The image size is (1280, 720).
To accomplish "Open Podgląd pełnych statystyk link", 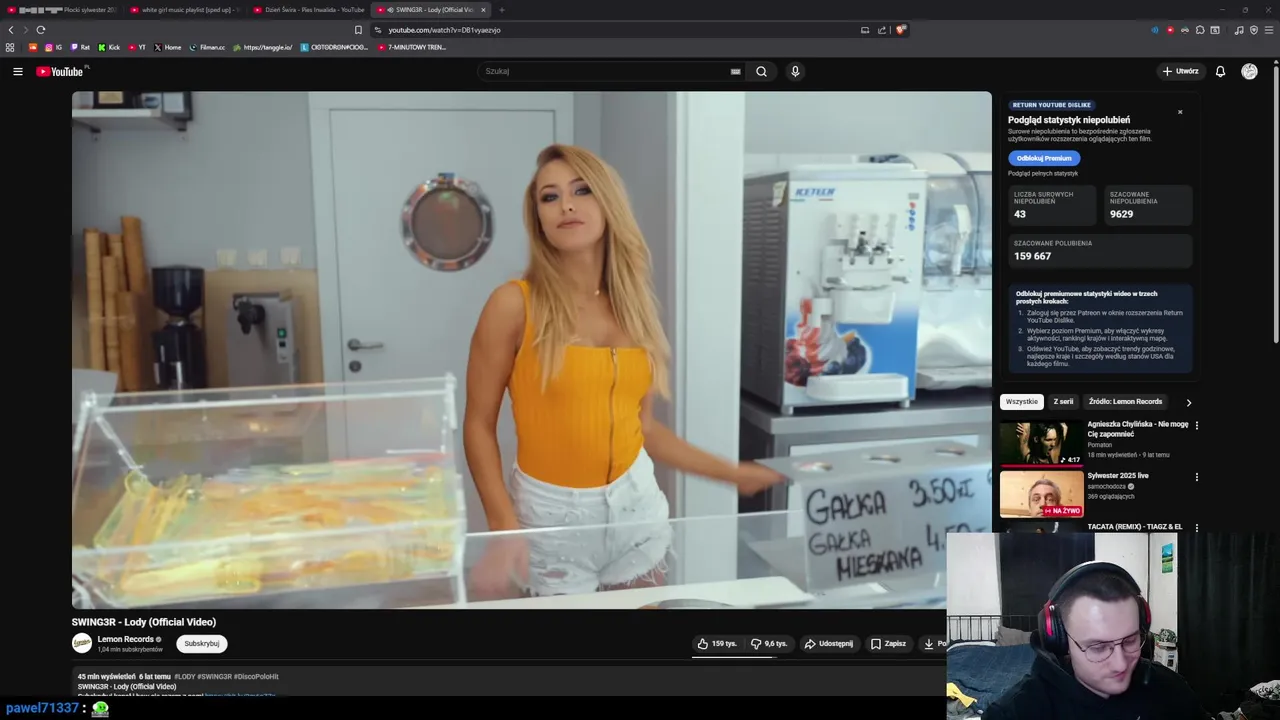I will click(1042, 174).
